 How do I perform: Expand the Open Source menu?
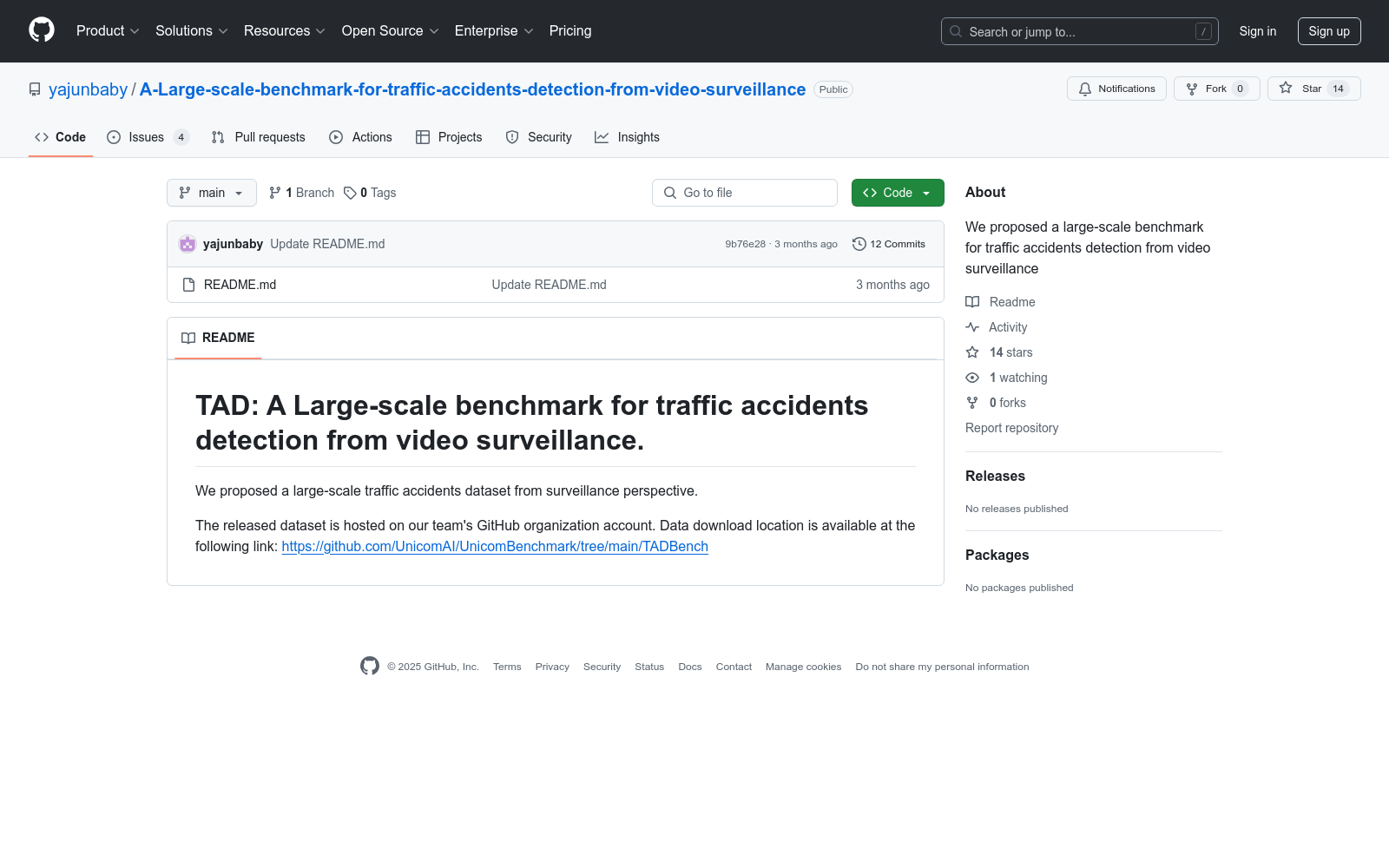pos(391,31)
